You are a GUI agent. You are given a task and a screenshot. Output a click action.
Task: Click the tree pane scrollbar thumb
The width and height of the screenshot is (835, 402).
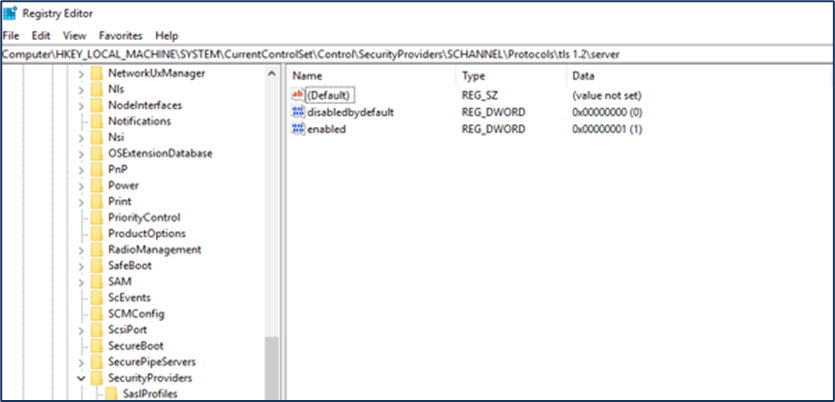point(272,367)
